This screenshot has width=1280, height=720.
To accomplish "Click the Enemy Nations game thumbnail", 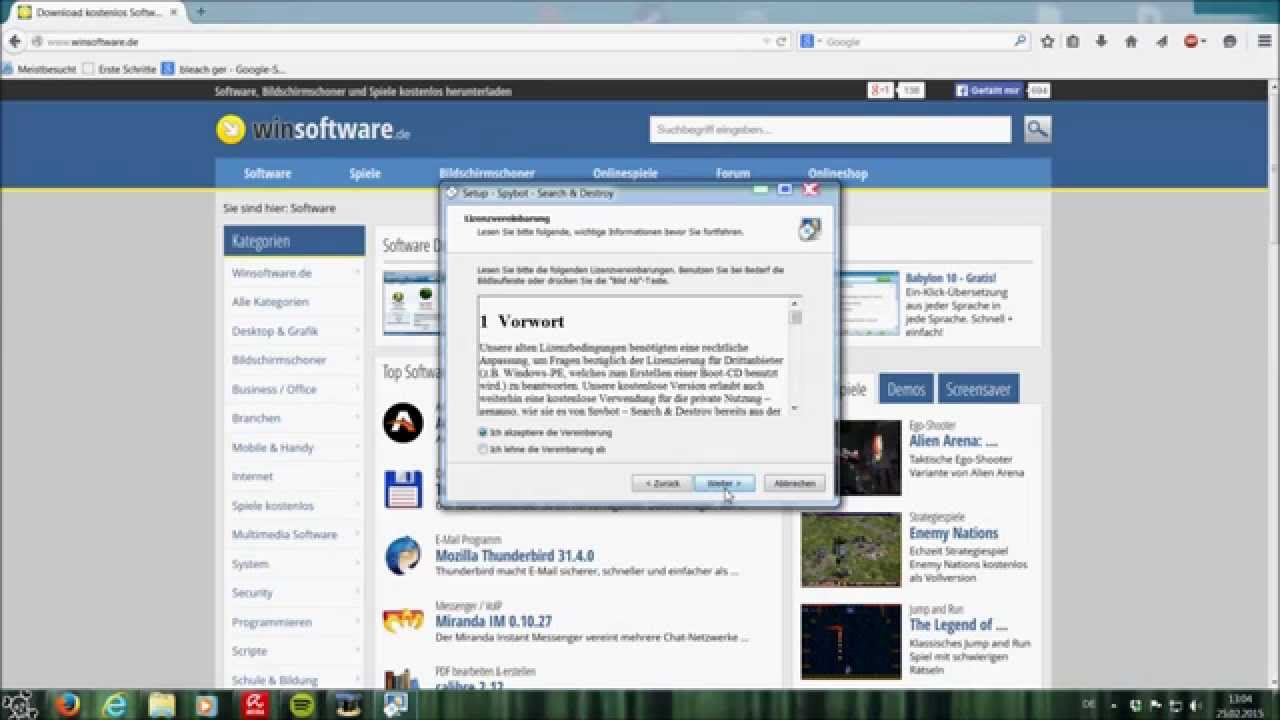I will click(851, 549).
